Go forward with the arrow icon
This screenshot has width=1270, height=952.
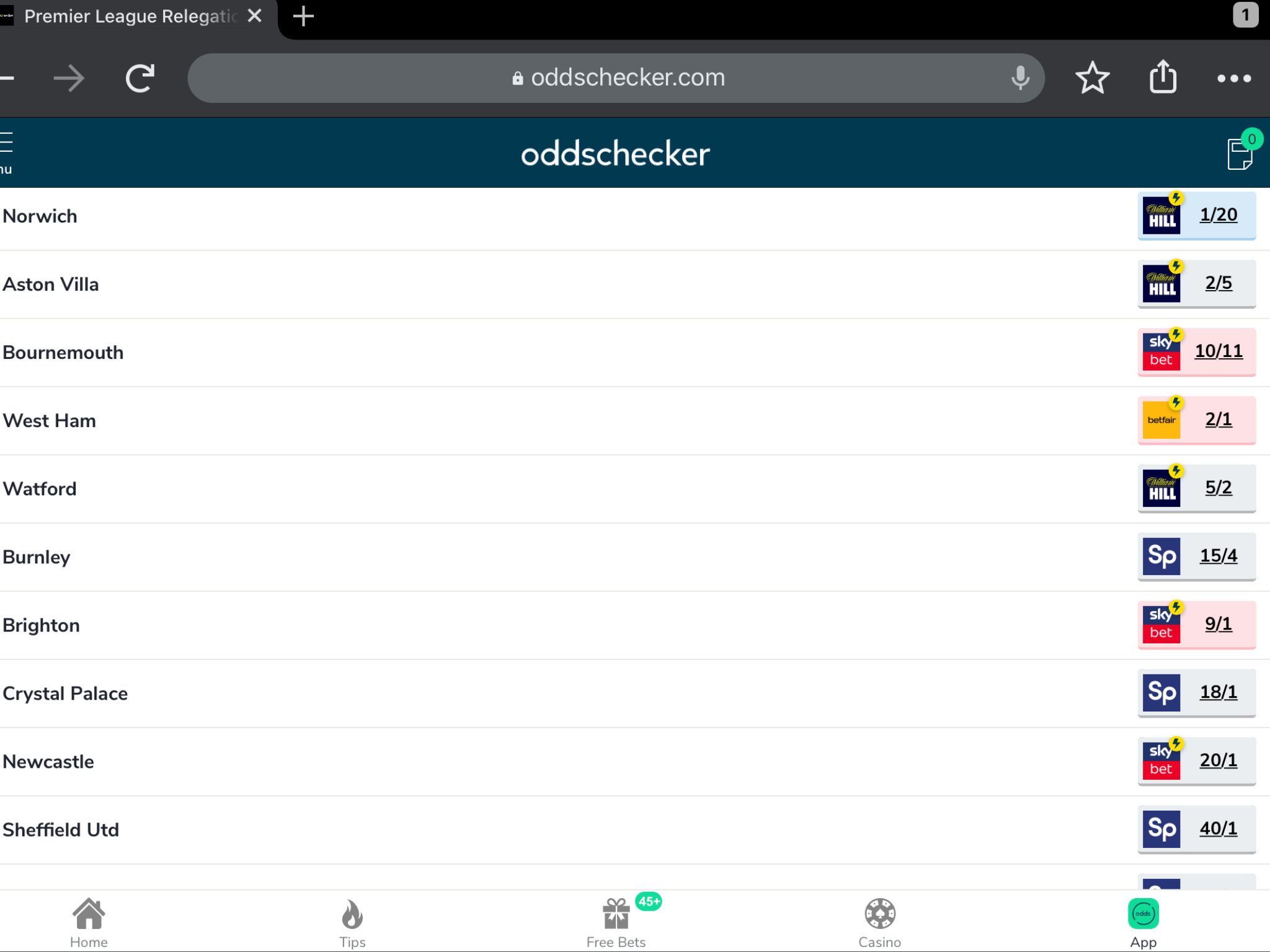click(x=69, y=78)
